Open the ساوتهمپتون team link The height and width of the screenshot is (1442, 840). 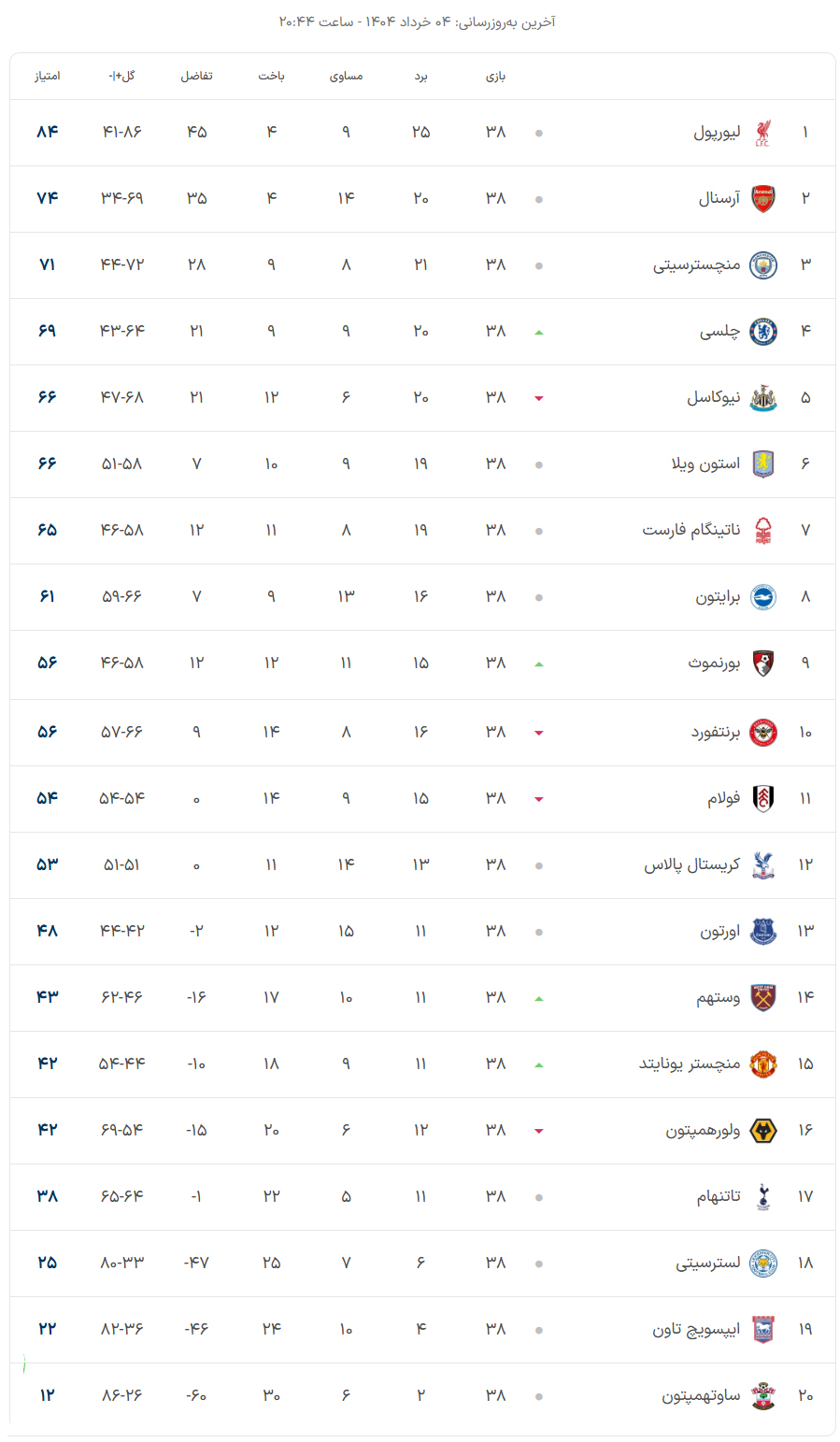701,1395
